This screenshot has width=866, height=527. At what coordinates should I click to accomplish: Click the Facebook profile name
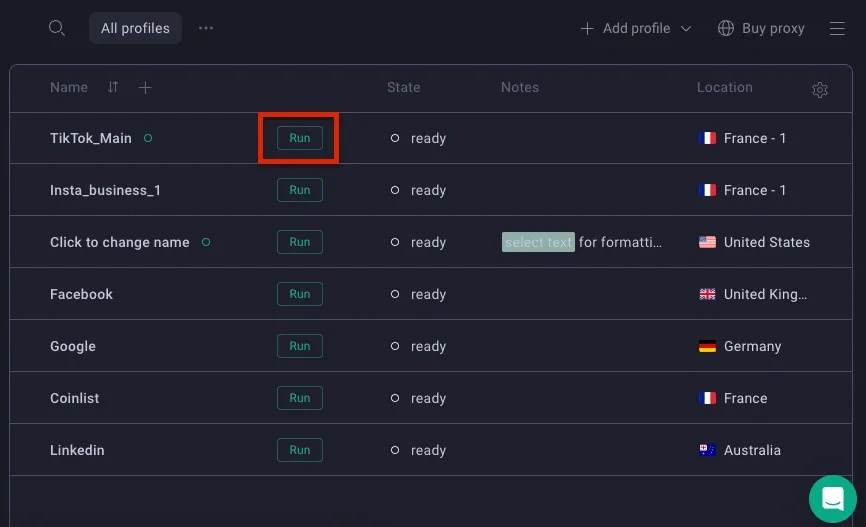click(x=81, y=294)
